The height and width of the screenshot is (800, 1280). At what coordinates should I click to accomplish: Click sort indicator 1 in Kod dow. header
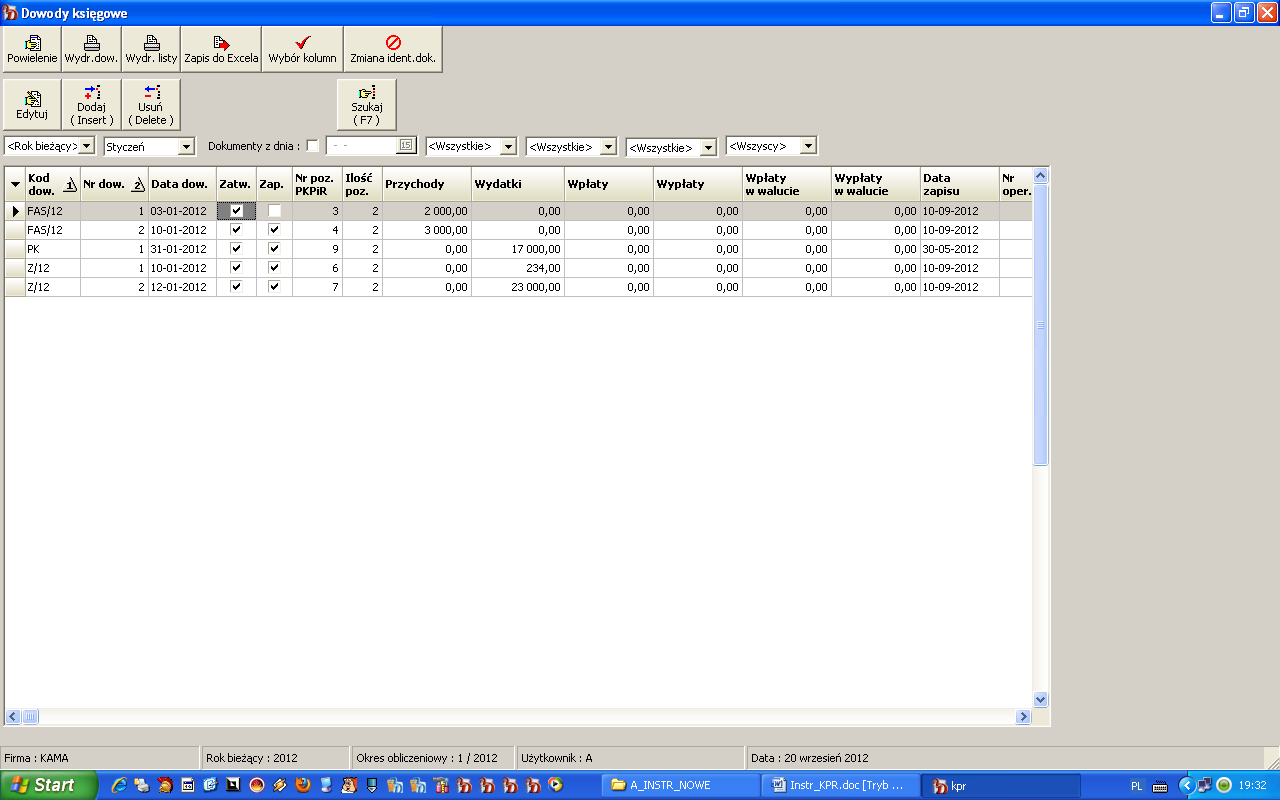70,185
